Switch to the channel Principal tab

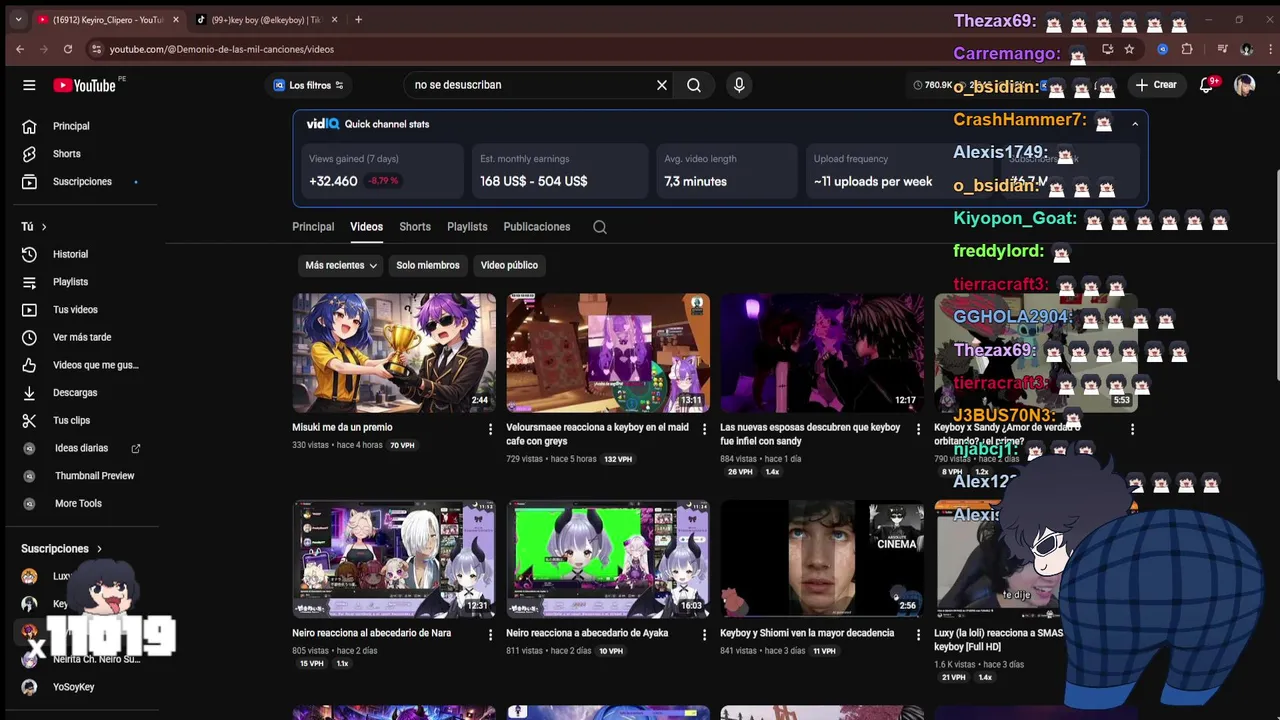coord(313,227)
